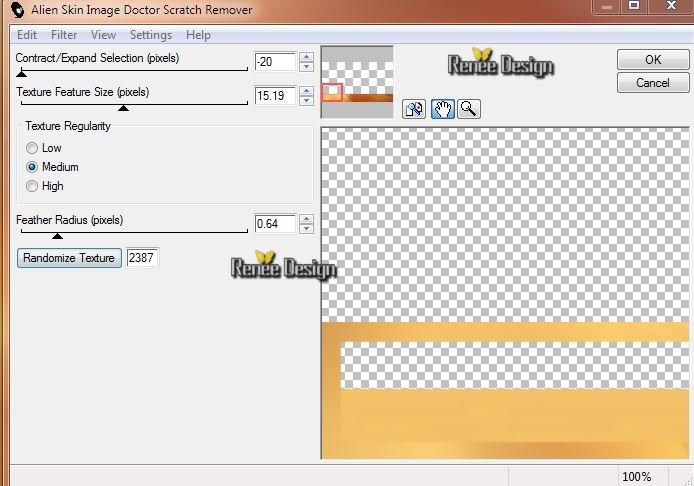
Task: Click the Texture Feature Size field showing 15.19
Action: [x=275, y=96]
